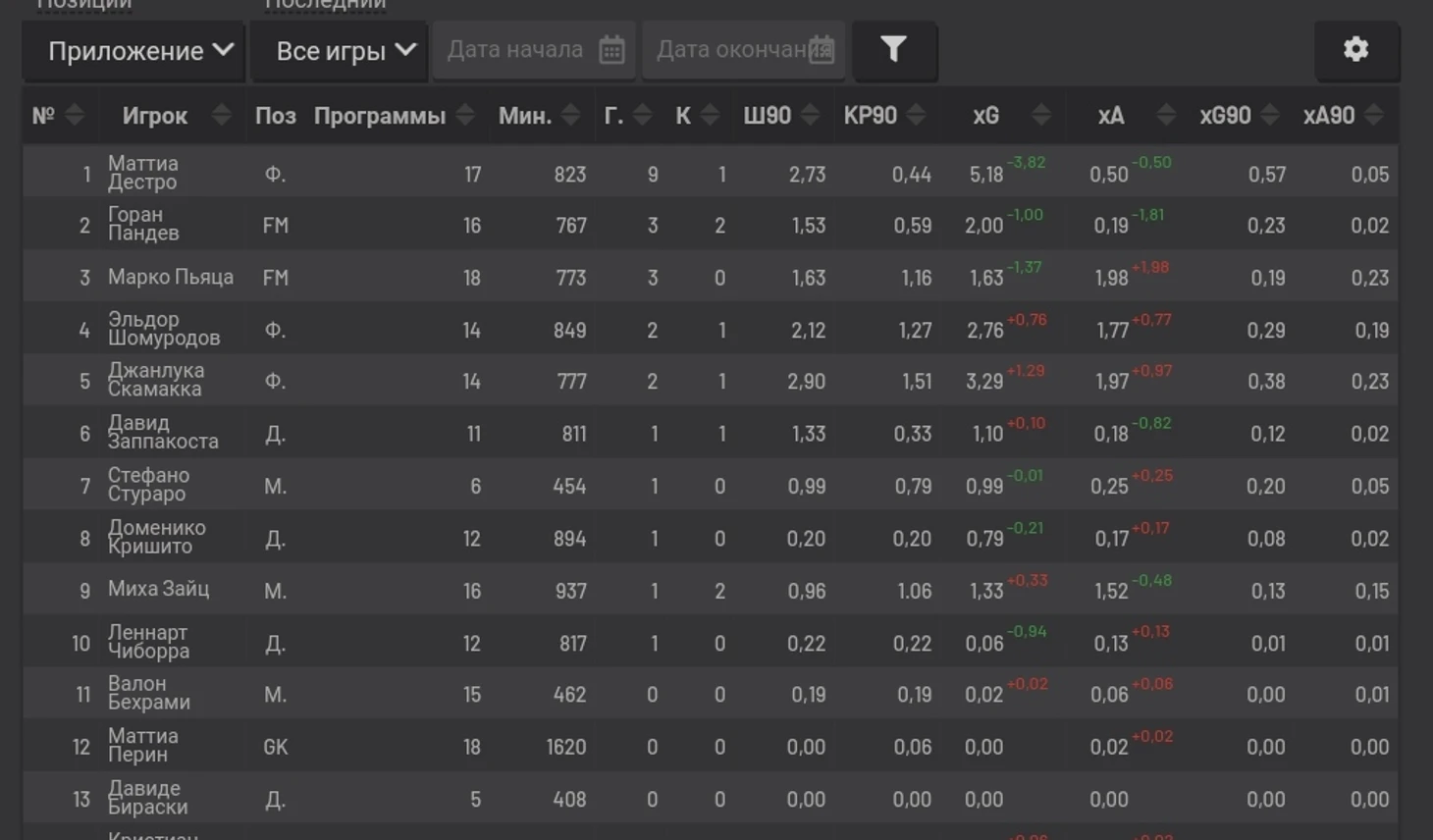The width and height of the screenshot is (1433, 840).
Task: Sort by Игрок column arrows
Action: tap(222, 116)
